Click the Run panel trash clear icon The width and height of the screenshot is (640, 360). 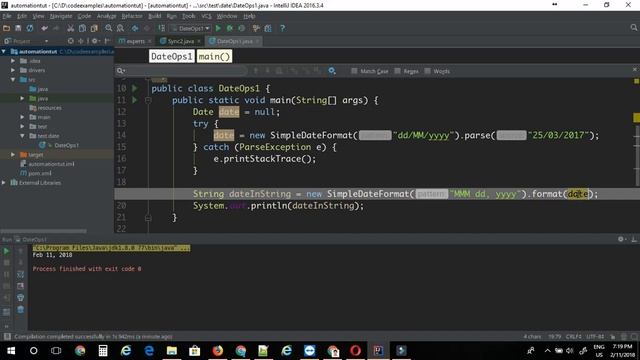(20, 310)
